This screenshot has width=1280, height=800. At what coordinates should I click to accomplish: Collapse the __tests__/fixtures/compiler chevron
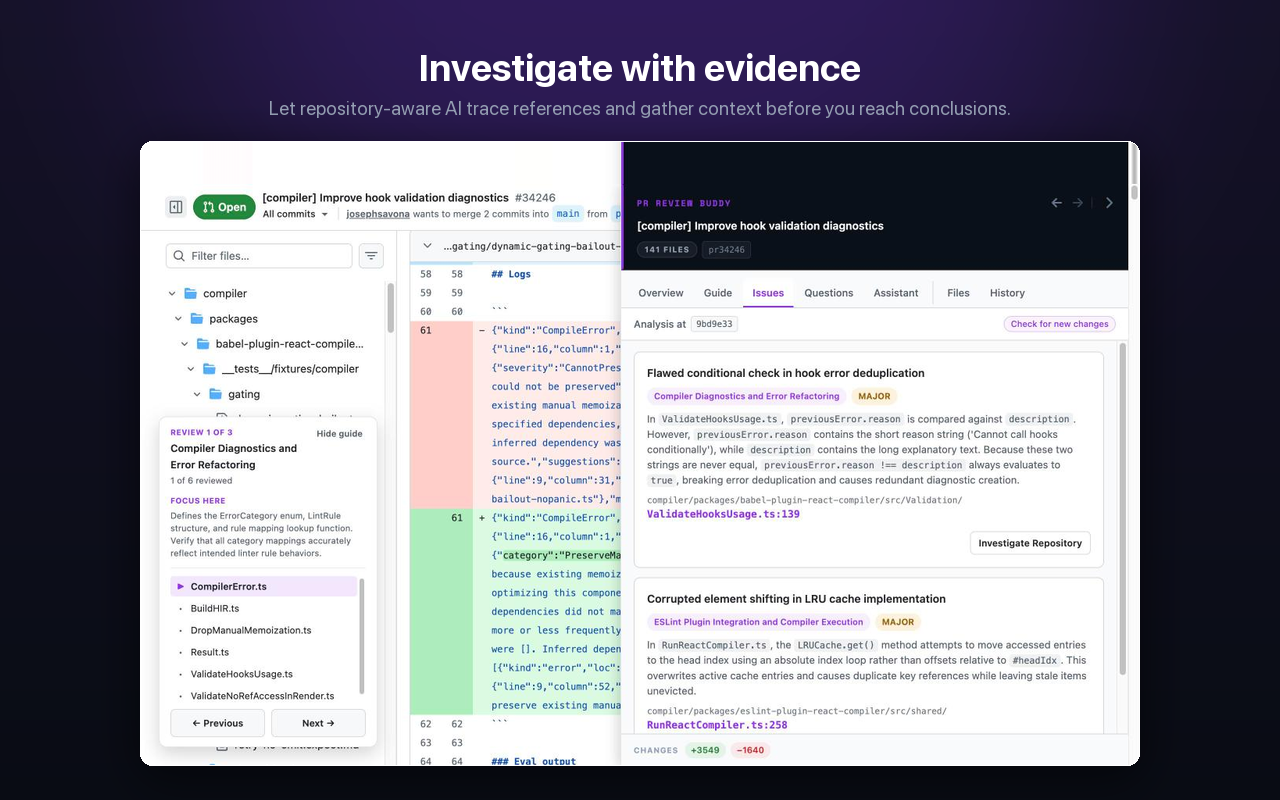pyautogui.click(x=191, y=369)
